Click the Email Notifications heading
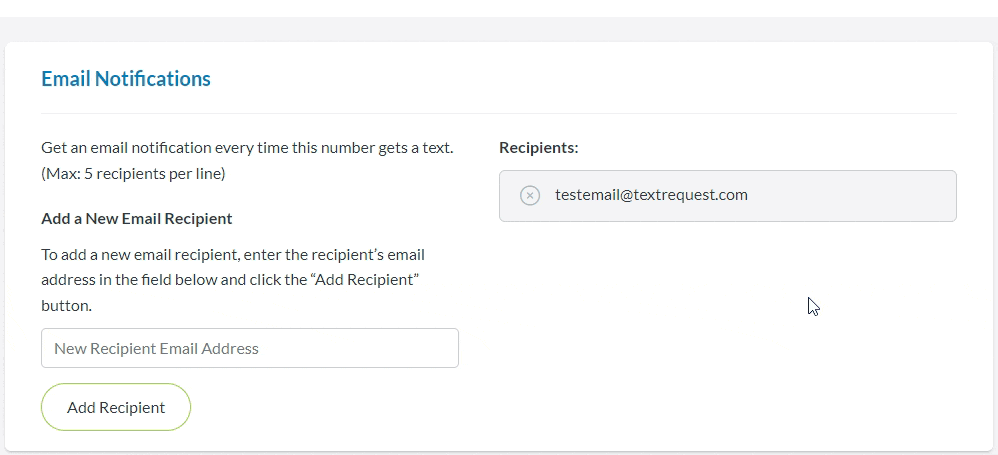 126,79
